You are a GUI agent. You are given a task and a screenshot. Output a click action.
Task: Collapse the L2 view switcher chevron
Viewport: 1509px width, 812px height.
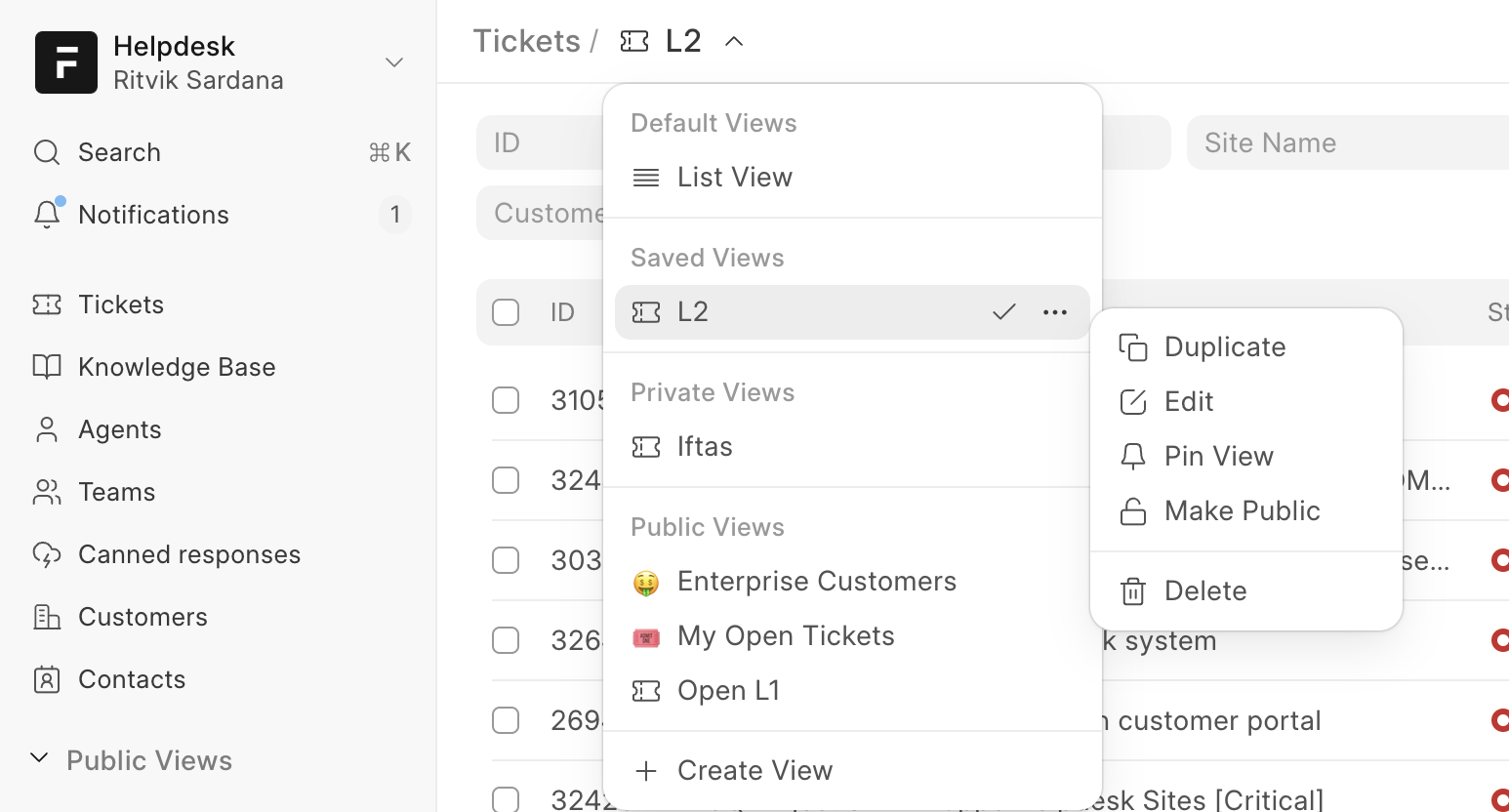click(x=734, y=41)
